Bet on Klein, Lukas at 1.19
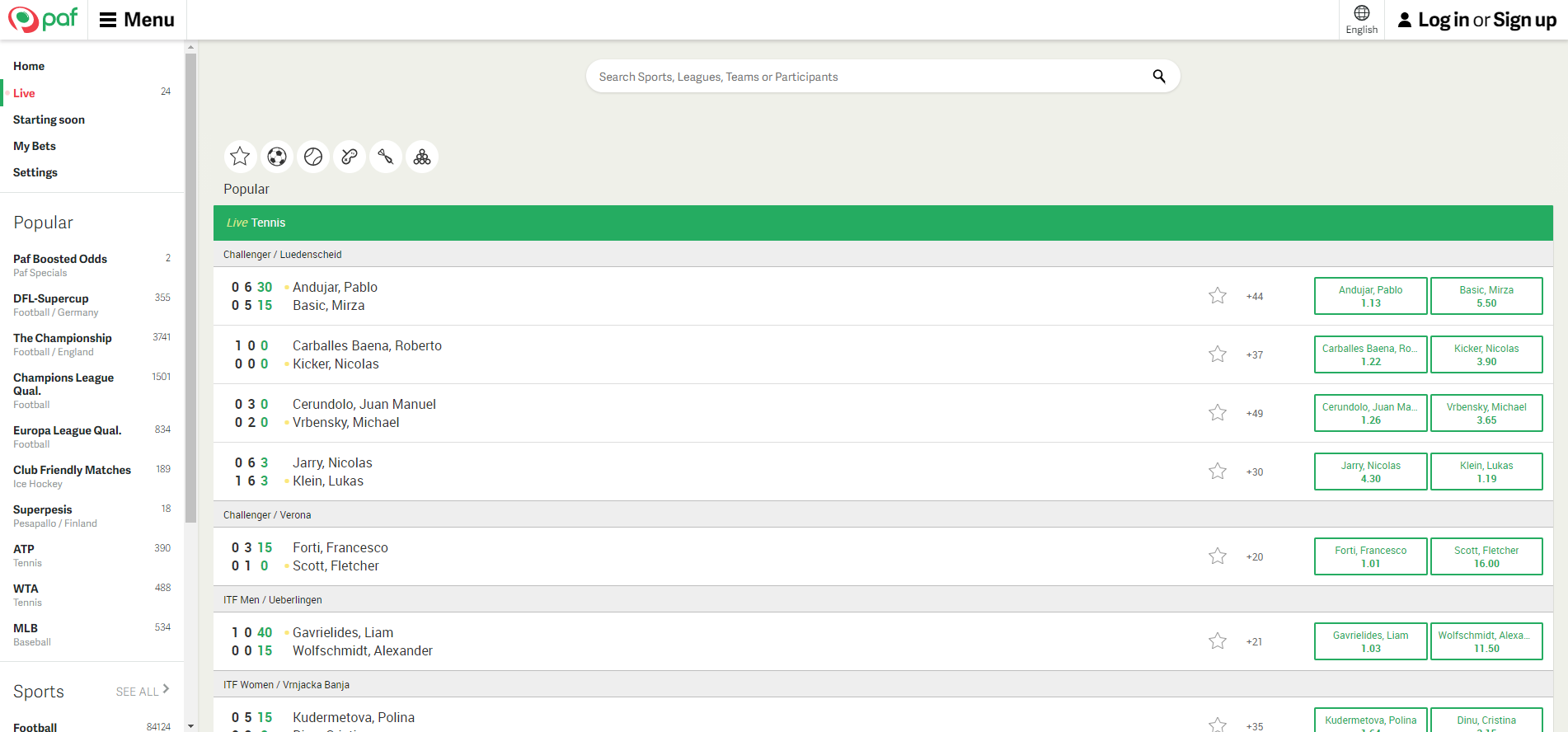This screenshot has width=1568, height=732. click(x=1486, y=472)
